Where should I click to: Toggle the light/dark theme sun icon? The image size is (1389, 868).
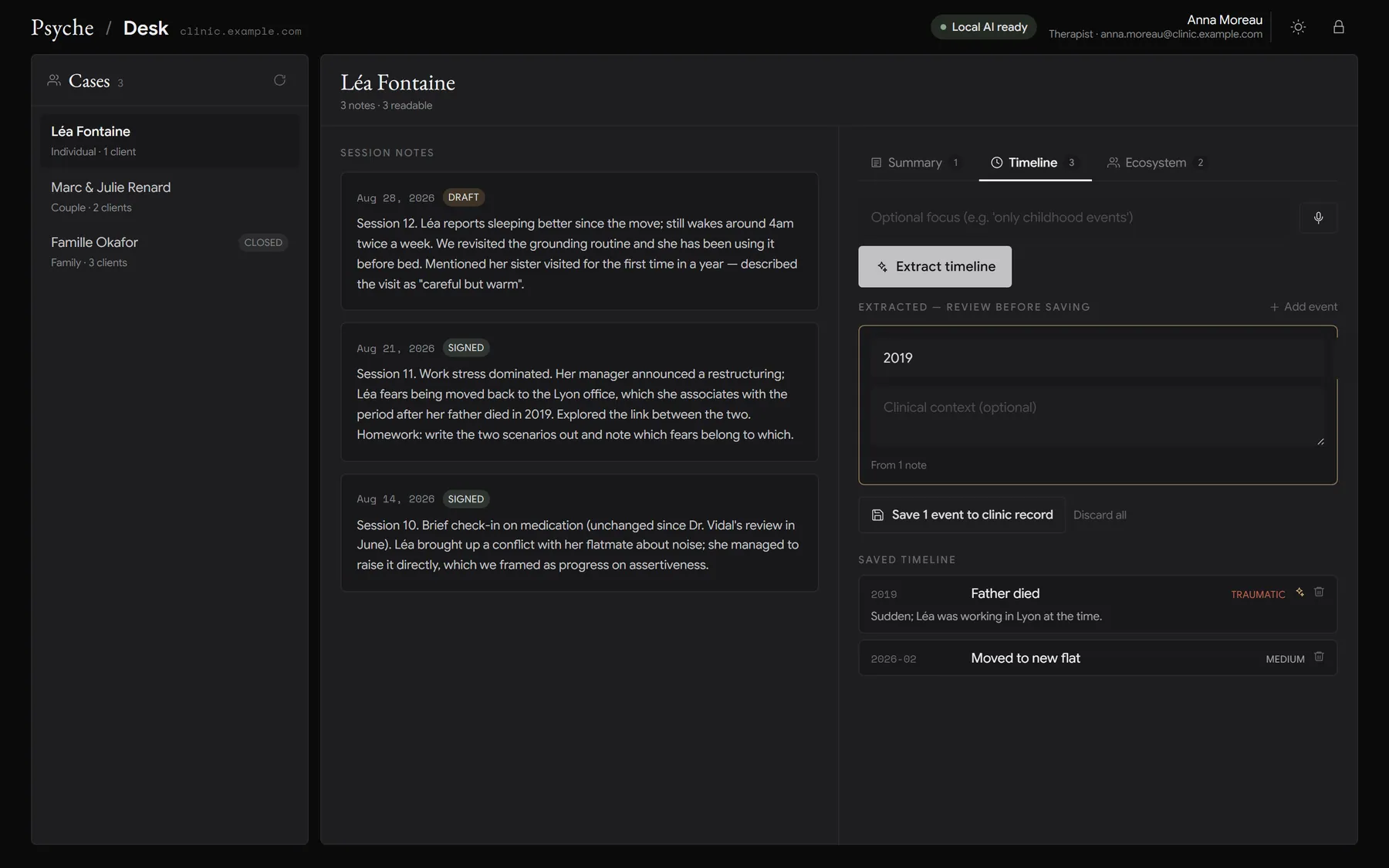point(1298,27)
